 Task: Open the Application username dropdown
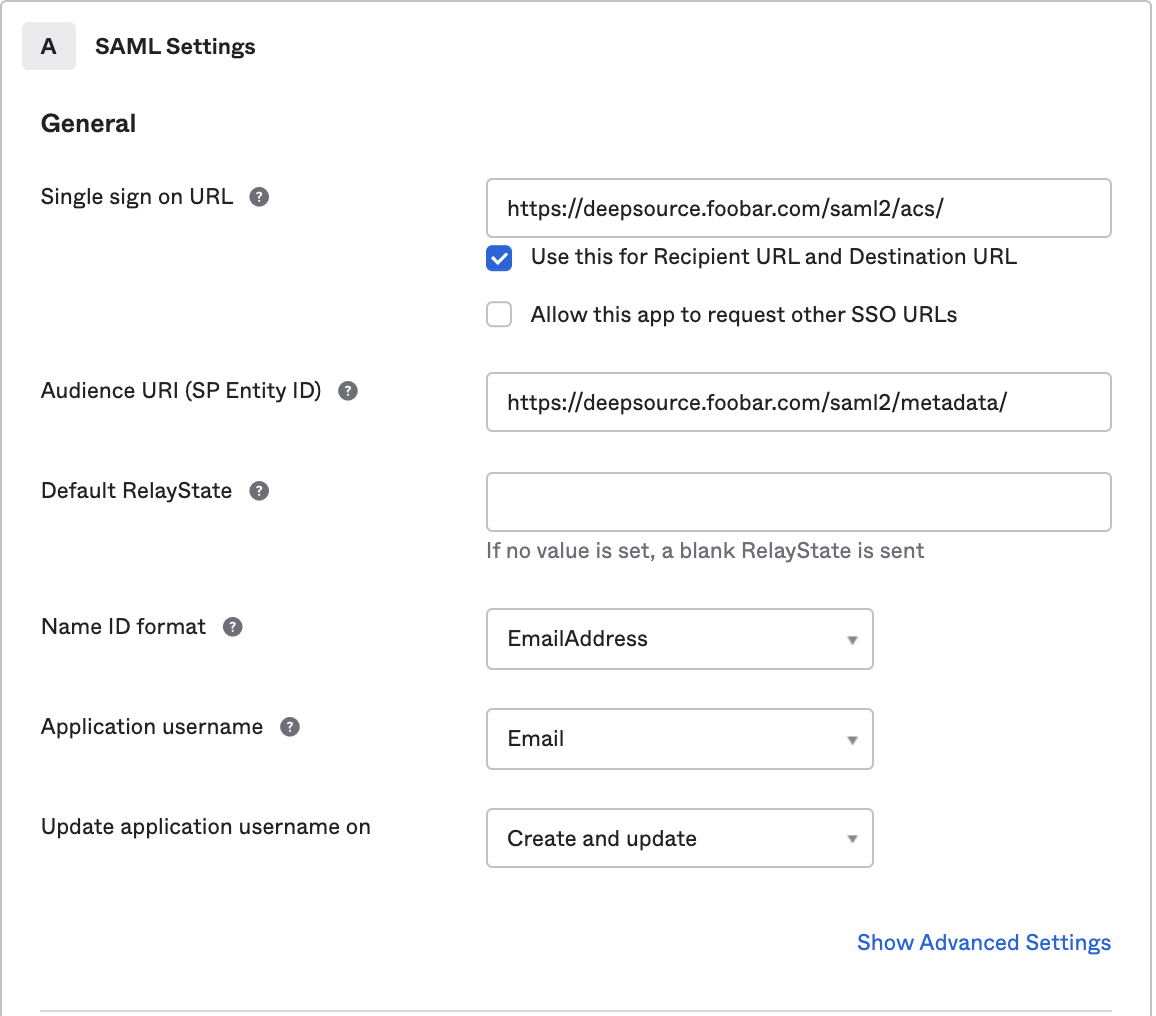coord(679,739)
